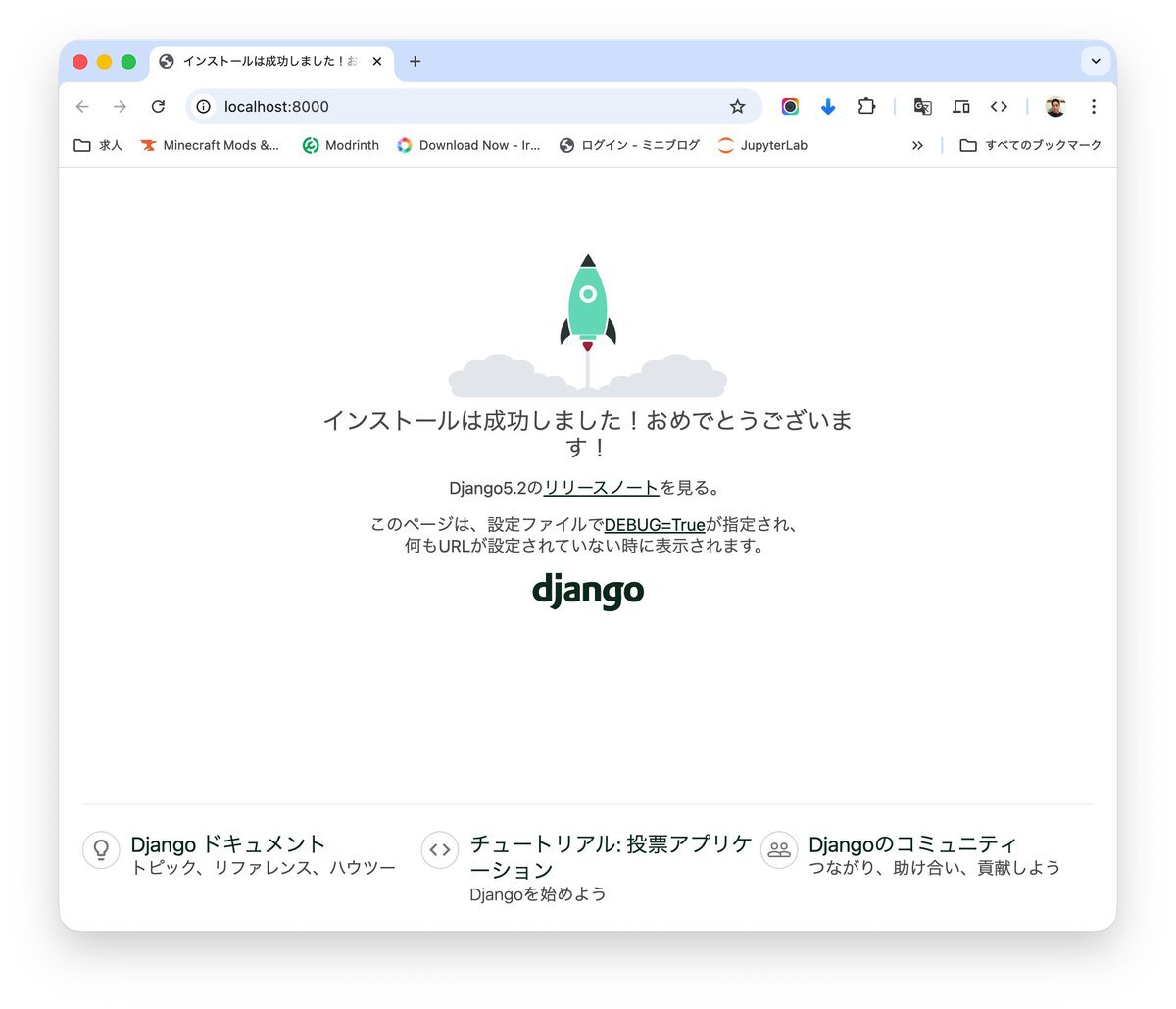Click the localhost:8000 address bar
The width and height of the screenshot is (1176, 1009).
pyautogui.click(x=474, y=106)
